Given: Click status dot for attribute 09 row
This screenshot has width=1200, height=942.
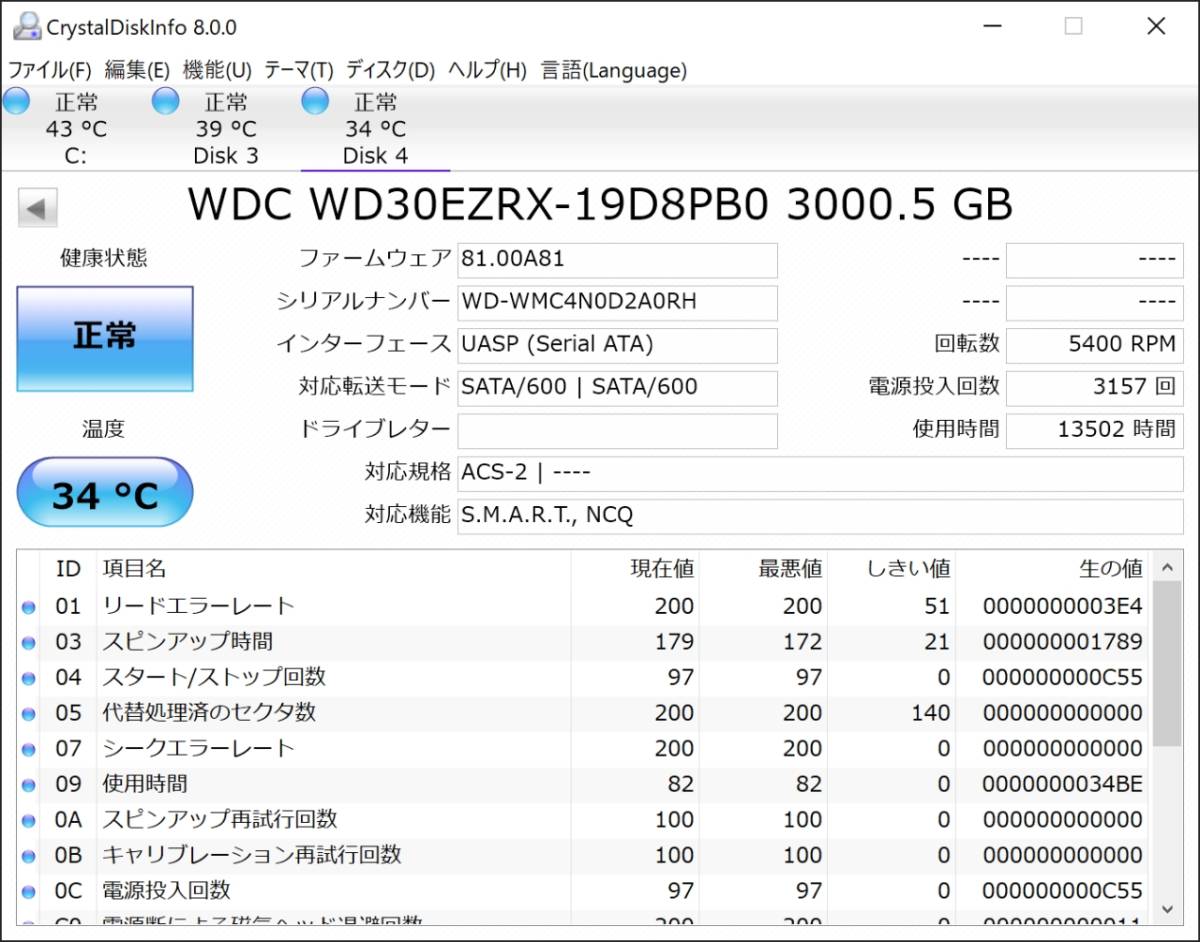Looking at the screenshot, I should [x=28, y=785].
